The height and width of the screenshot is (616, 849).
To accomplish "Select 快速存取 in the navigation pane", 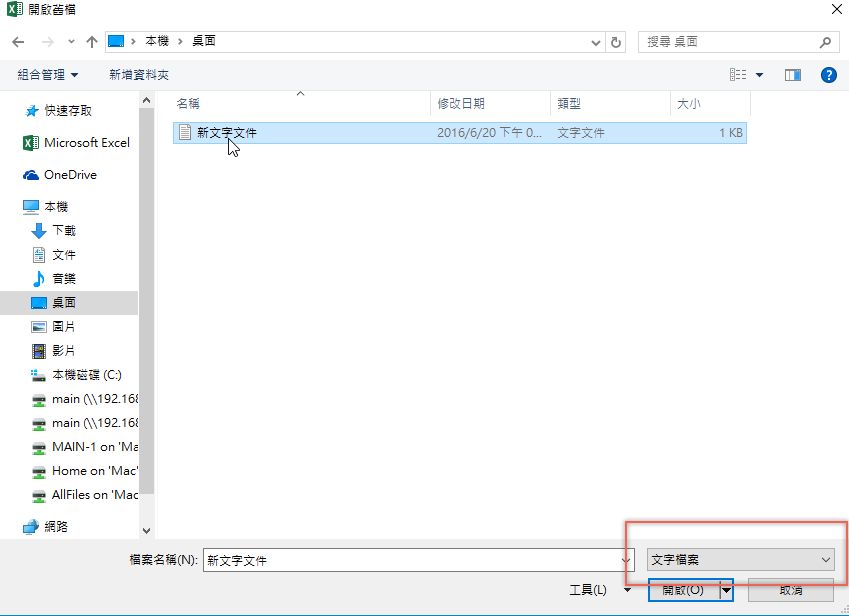I will [x=68, y=110].
